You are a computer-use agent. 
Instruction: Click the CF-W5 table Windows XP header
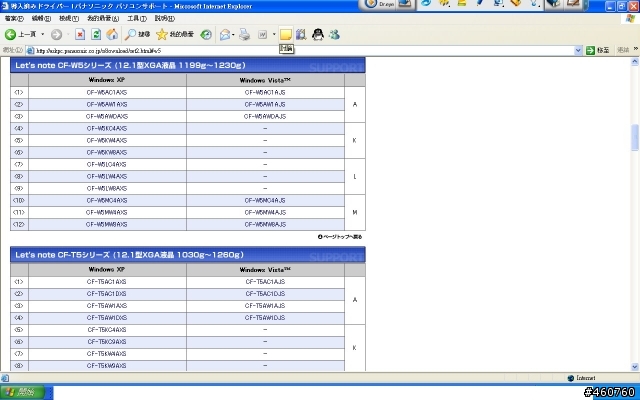(107, 80)
